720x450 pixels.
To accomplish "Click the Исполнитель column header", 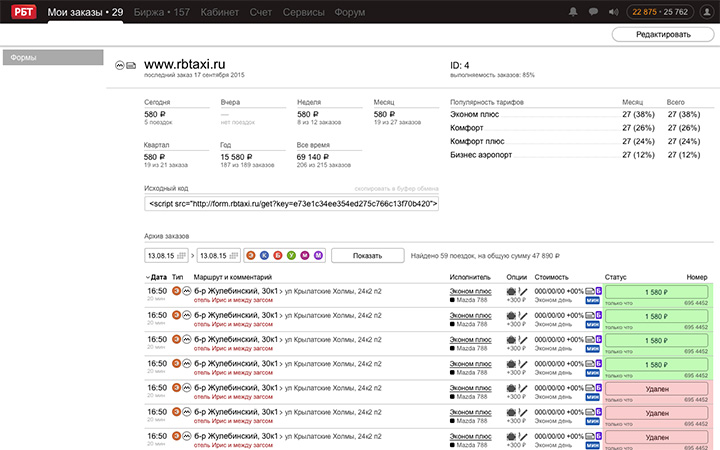I will click(x=470, y=277).
